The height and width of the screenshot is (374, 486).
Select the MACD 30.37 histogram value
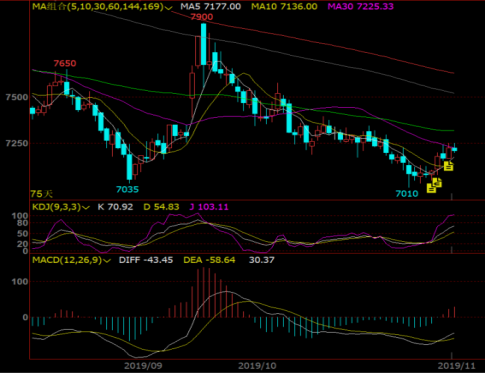(x=262, y=260)
